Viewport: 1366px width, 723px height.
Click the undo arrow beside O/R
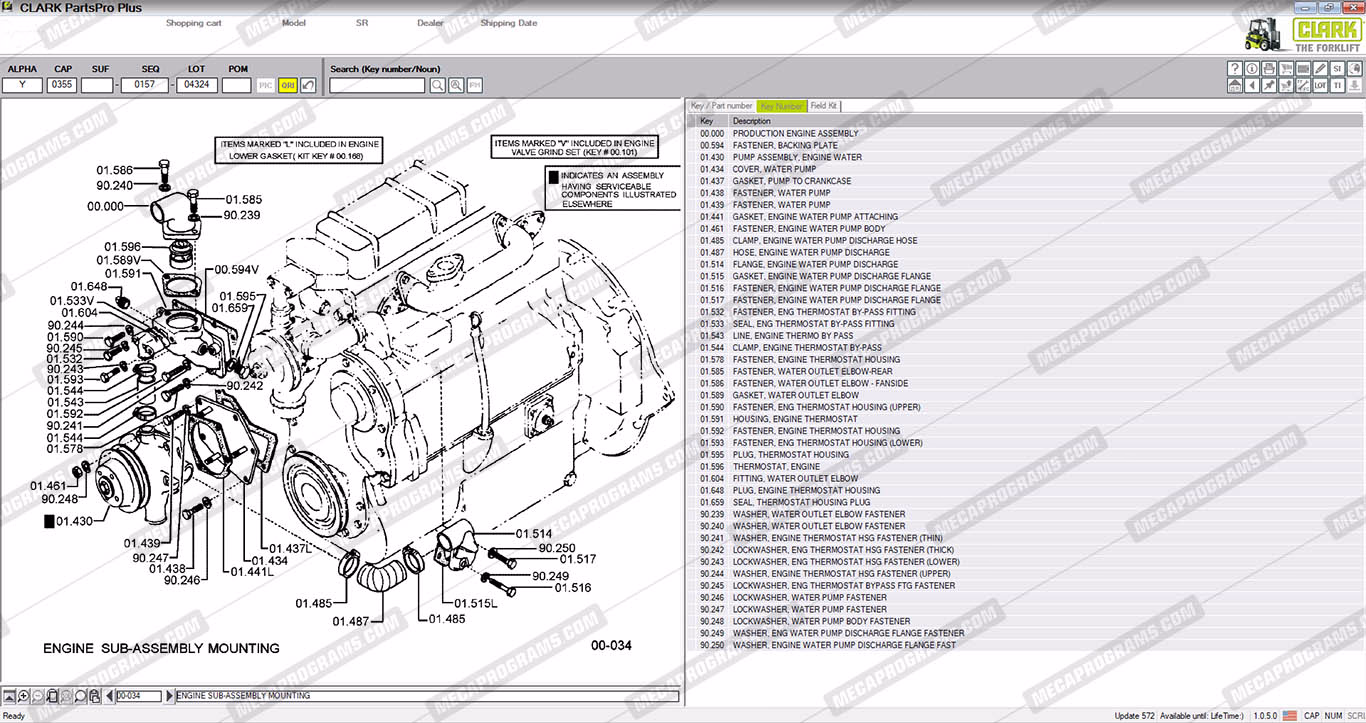pos(308,86)
